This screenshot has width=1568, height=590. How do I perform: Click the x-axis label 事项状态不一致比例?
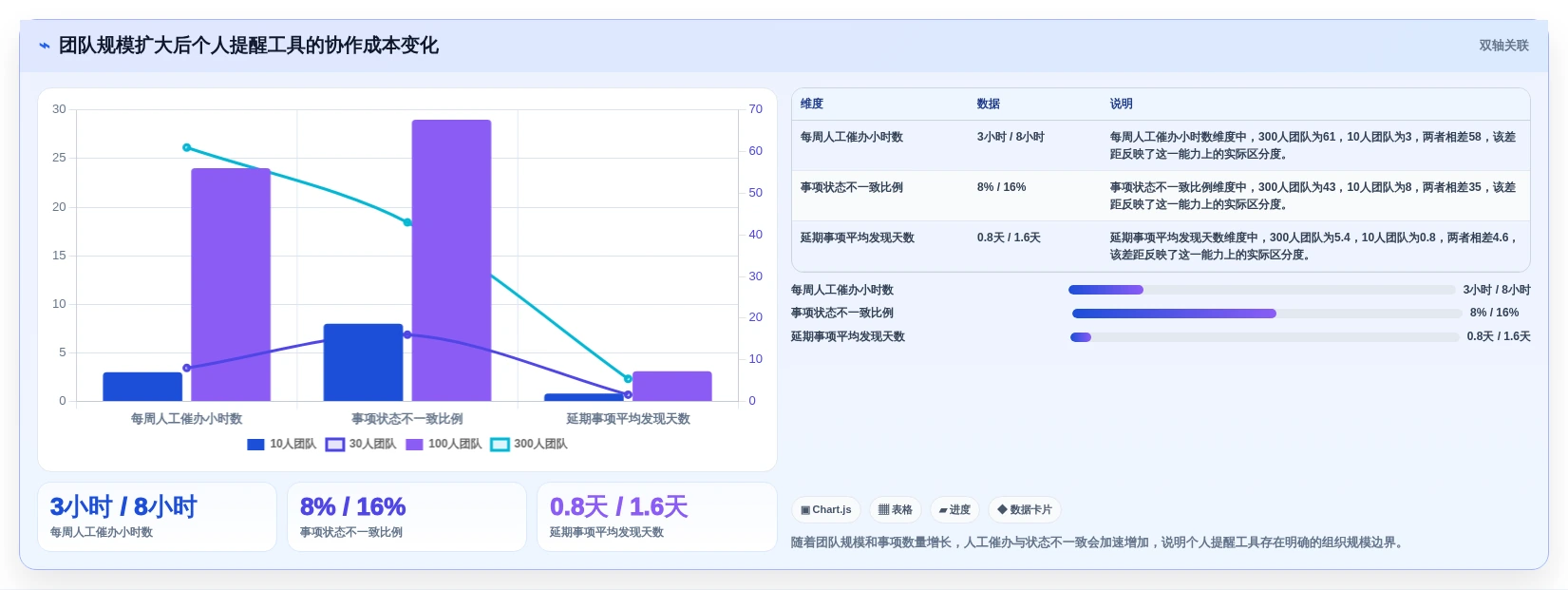pos(407,419)
